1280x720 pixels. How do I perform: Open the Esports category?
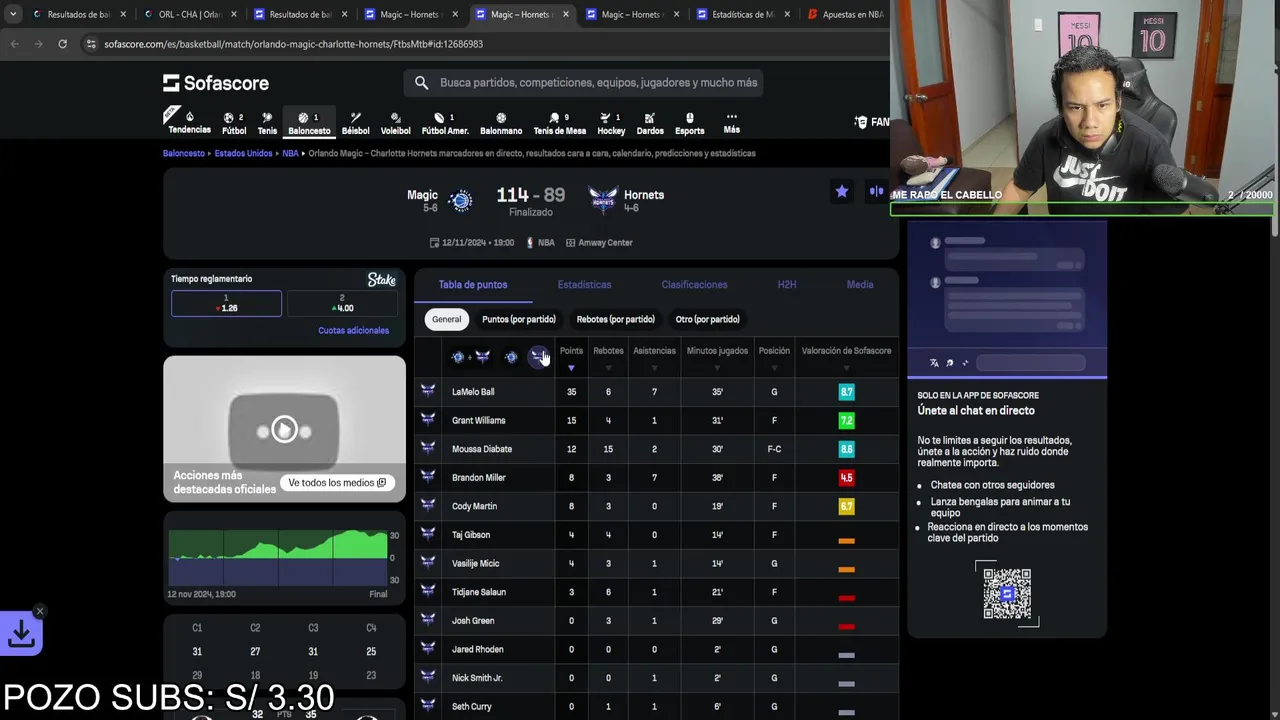[x=689, y=123]
